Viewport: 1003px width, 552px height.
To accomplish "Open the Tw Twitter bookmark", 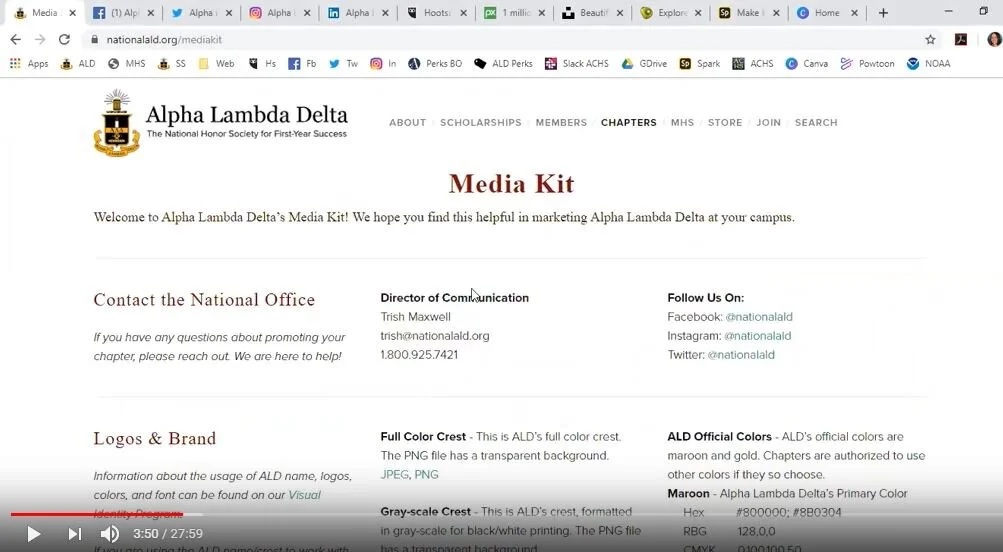I will tap(344, 63).
